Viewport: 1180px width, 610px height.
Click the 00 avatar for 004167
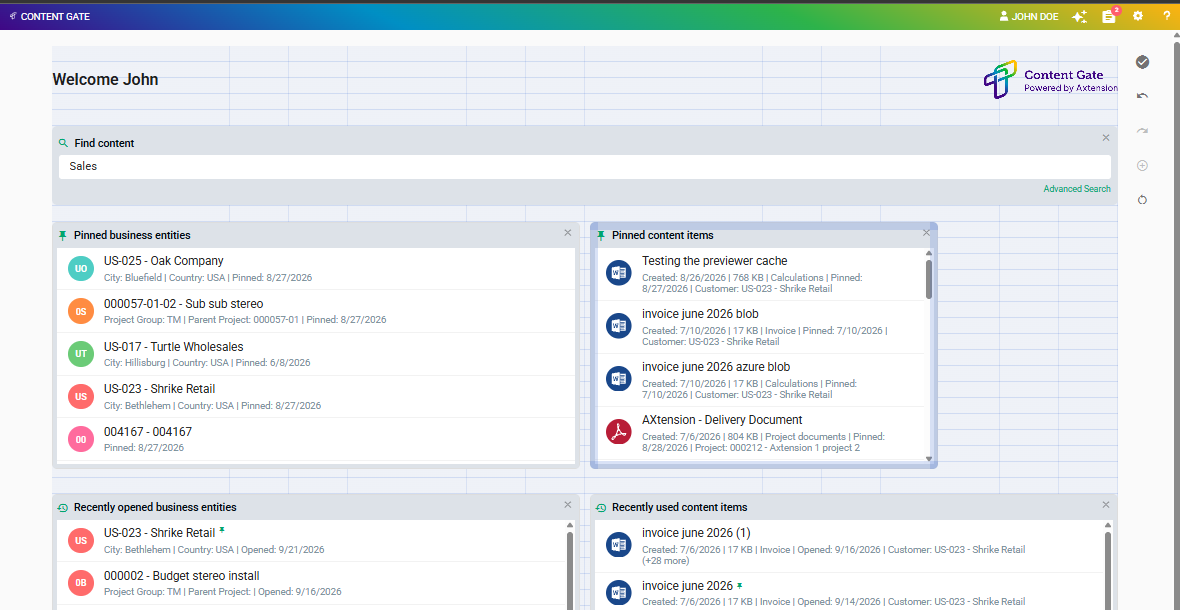[81, 439]
